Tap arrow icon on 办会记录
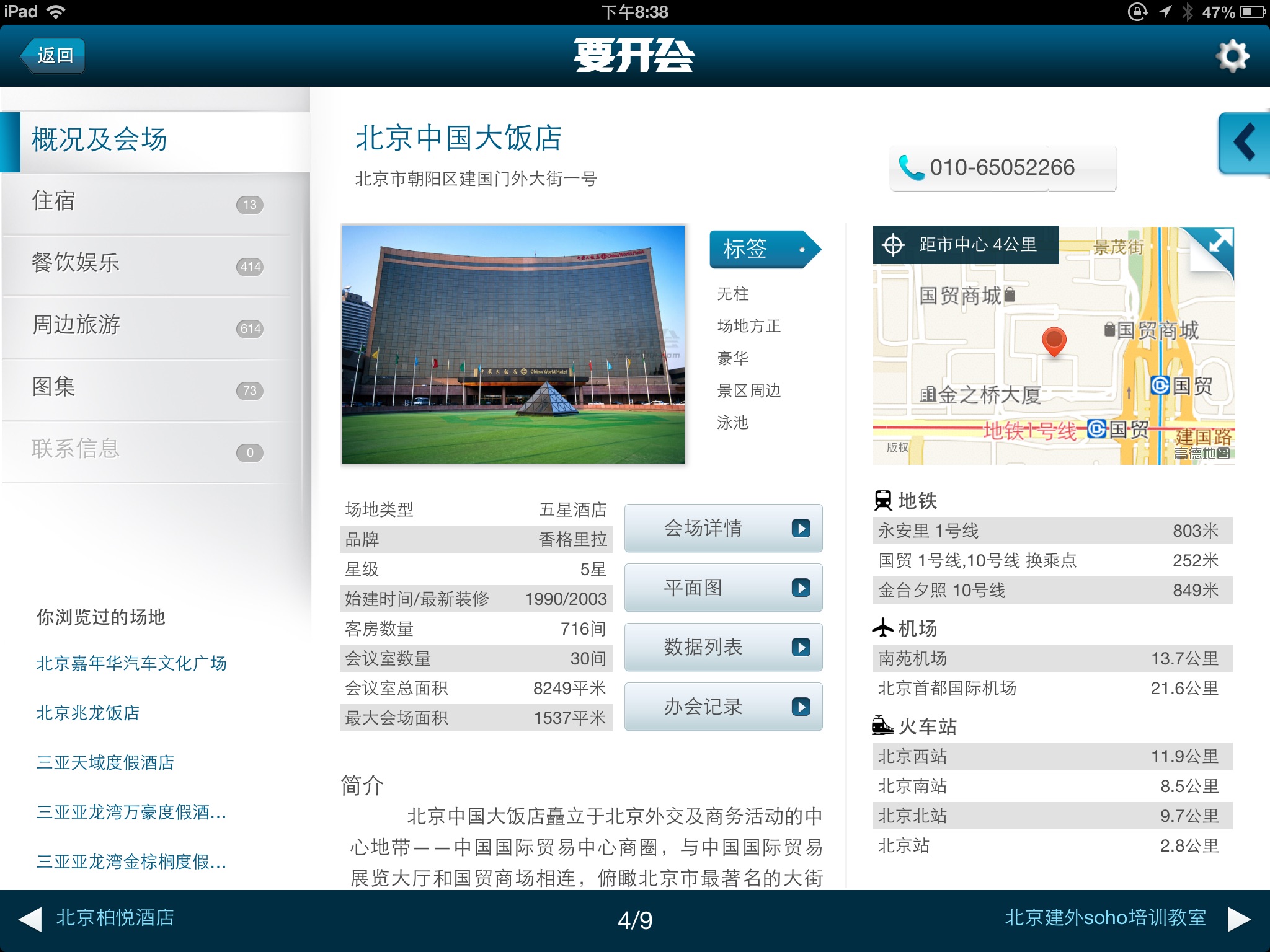Screen dimensions: 1270x952 click(801, 707)
